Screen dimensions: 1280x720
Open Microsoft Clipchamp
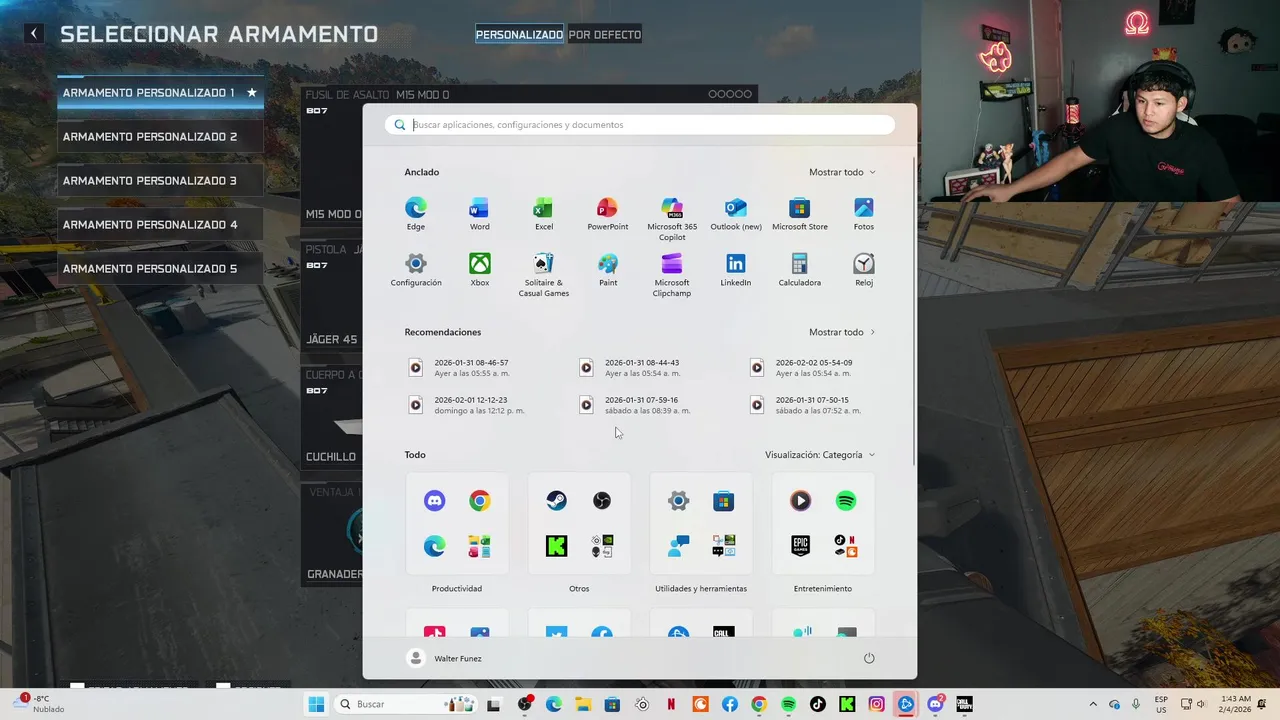(x=672, y=275)
